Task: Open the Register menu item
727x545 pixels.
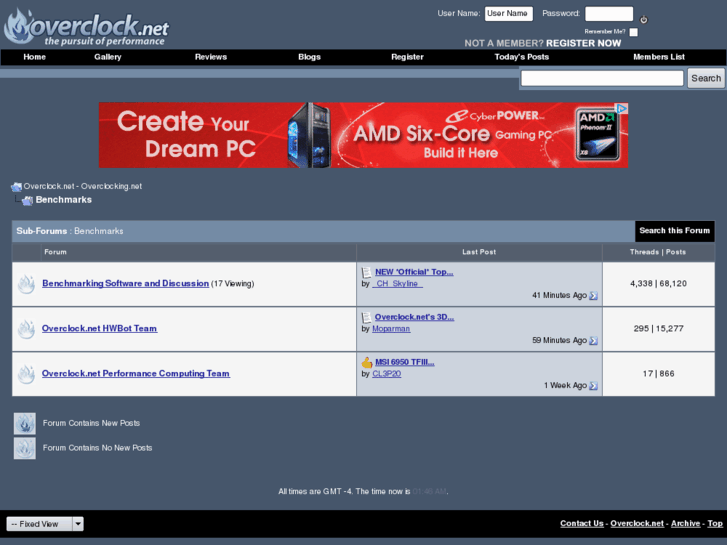Action: tap(408, 57)
